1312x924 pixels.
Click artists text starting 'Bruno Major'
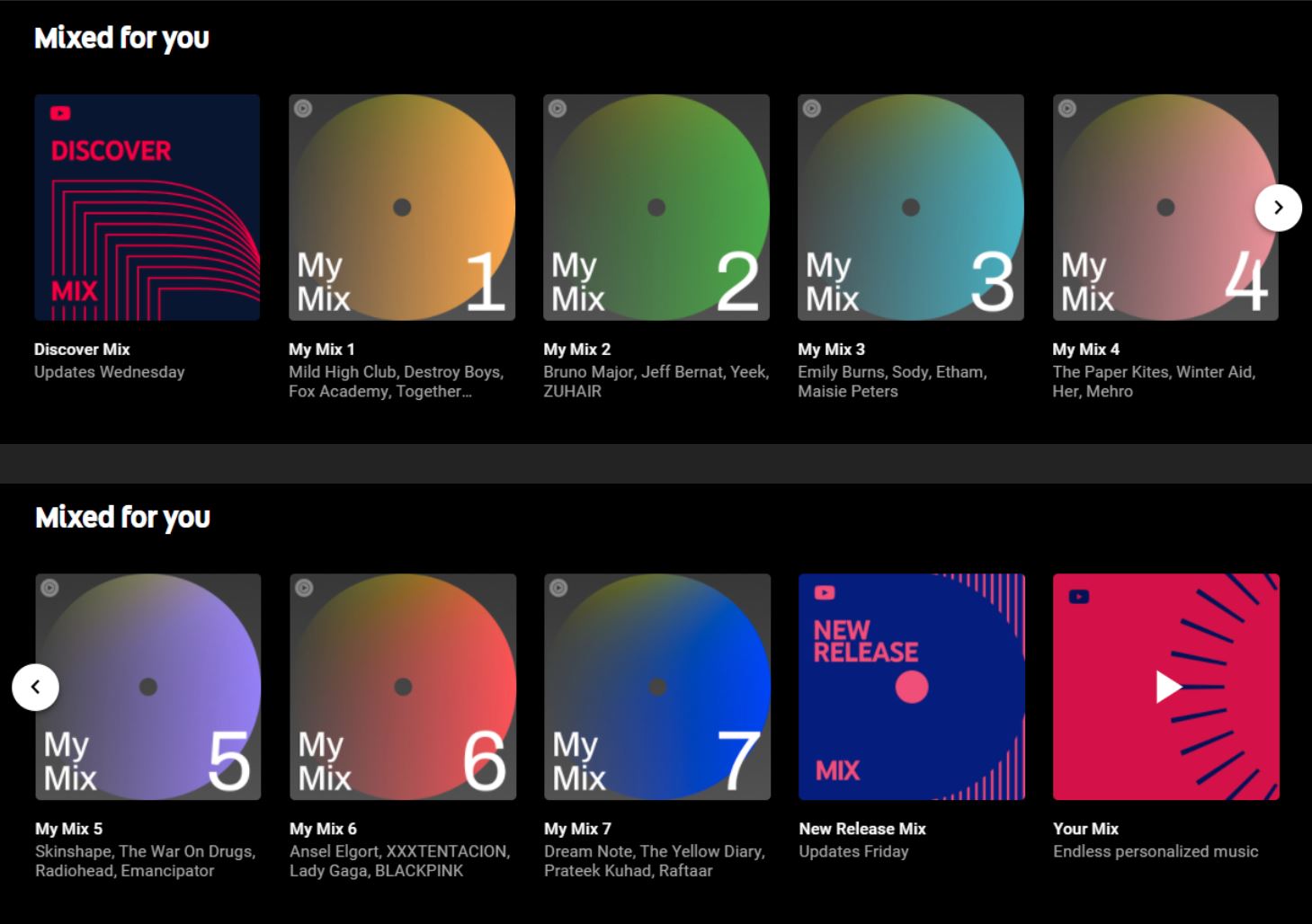[x=656, y=381]
